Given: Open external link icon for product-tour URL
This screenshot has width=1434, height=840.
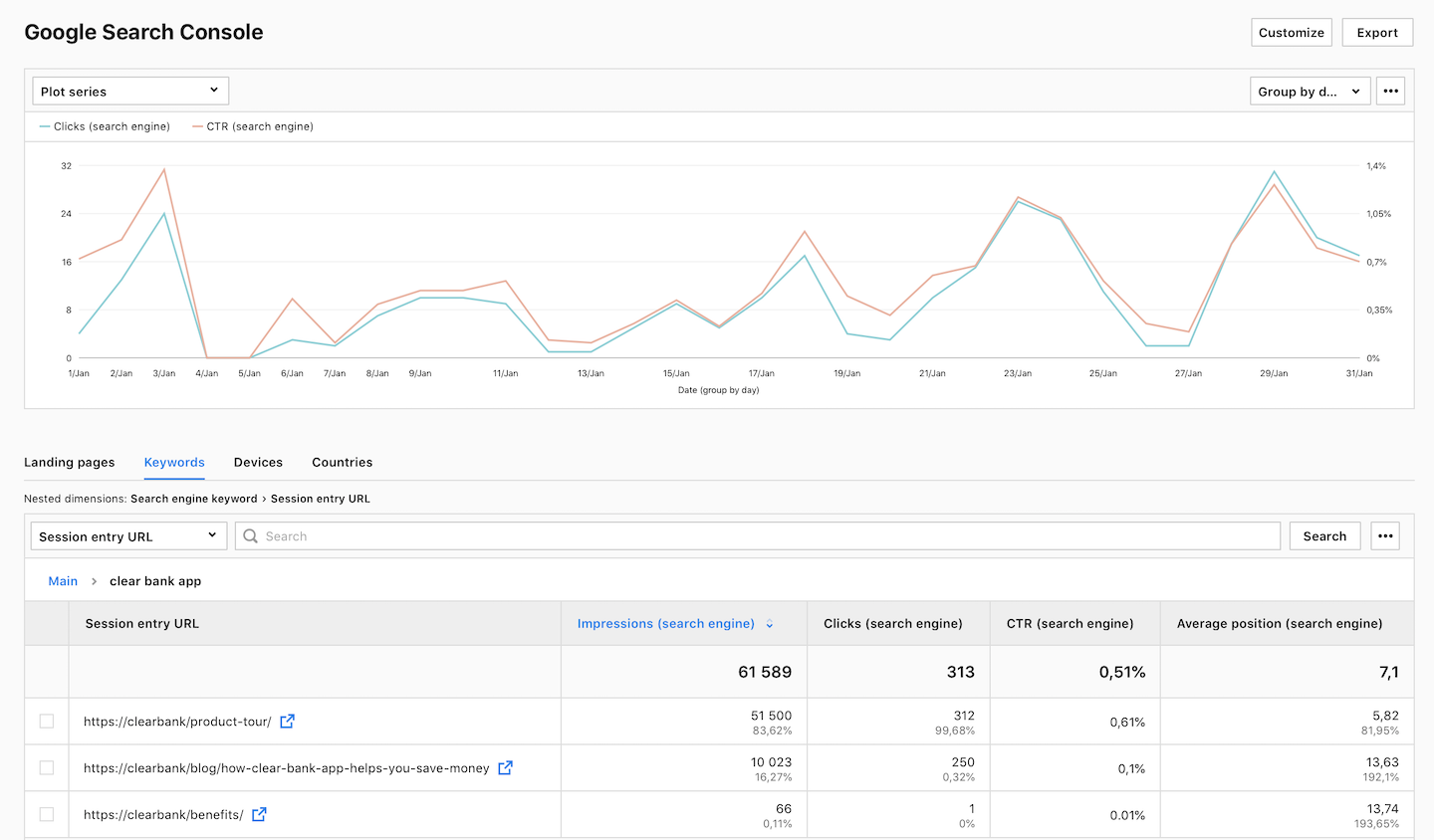Looking at the screenshot, I should (287, 722).
